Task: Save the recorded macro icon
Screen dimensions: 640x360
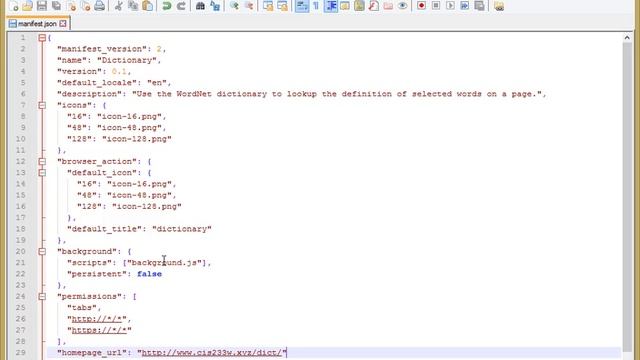Action: 480,6
